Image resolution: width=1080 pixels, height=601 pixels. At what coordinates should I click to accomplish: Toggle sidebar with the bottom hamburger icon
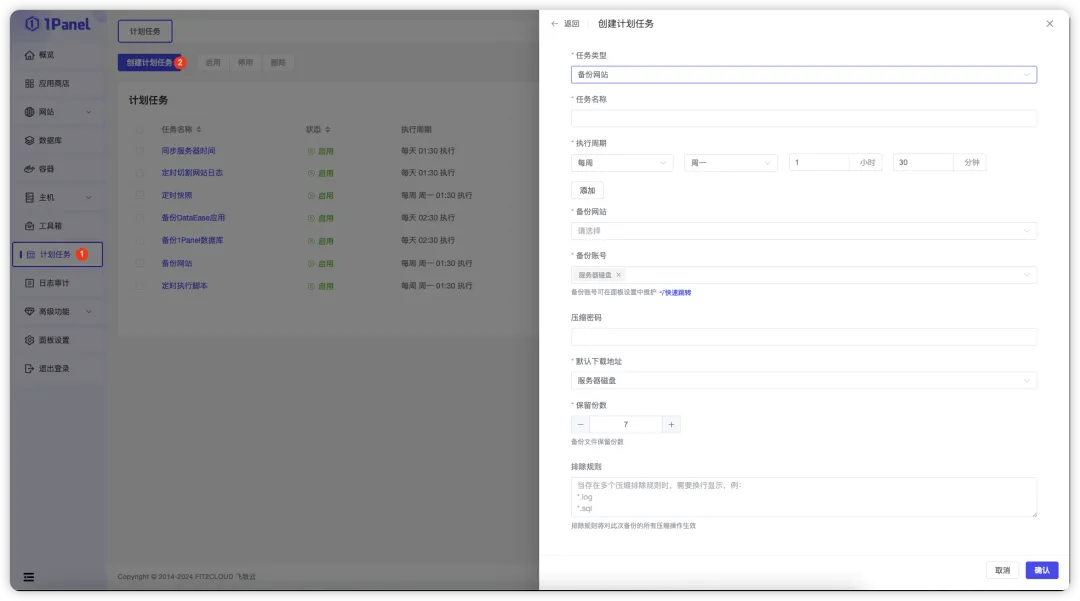pyautogui.click(x=29, y=577)
